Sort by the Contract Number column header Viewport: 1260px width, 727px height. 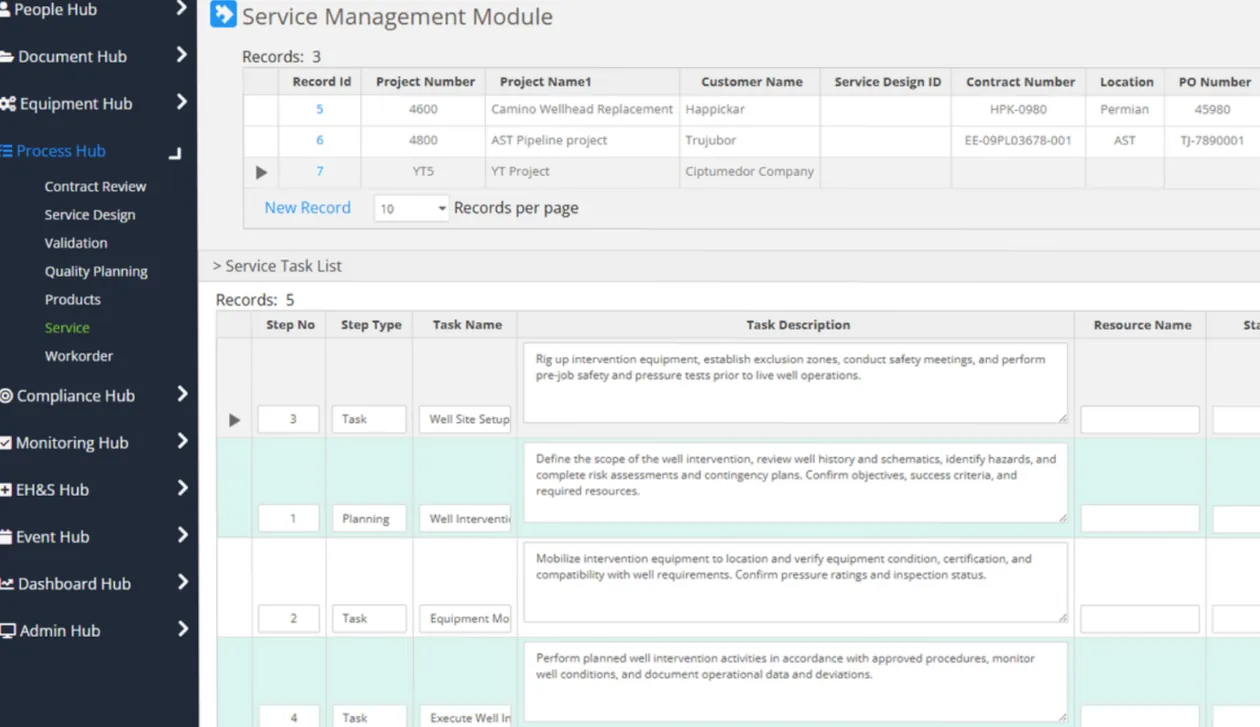pyautogui.click(x=1020, y=82)
